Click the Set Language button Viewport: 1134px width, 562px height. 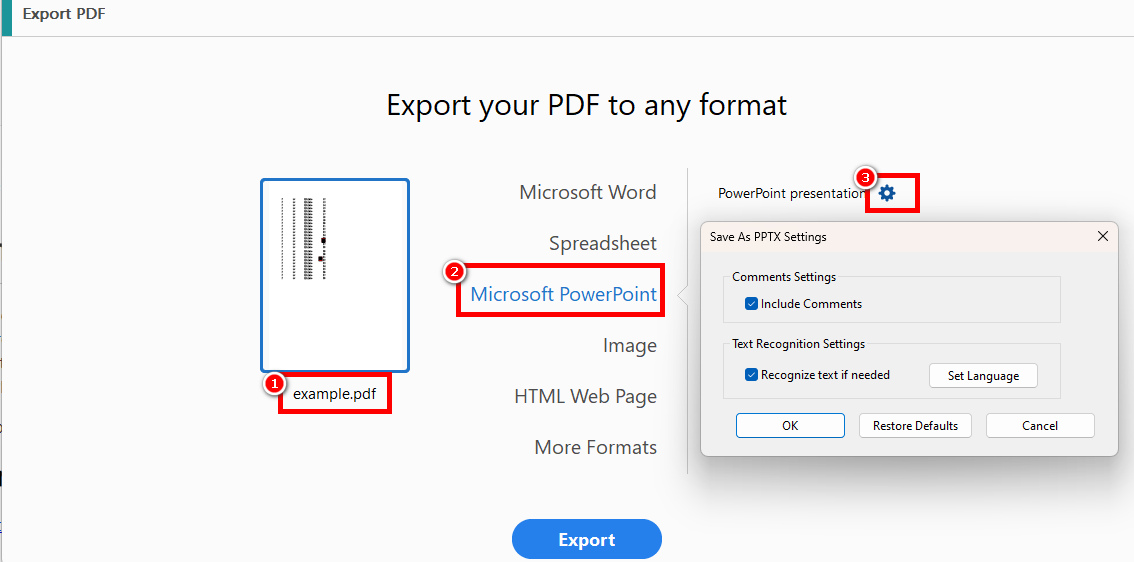(x=983, y=376)
